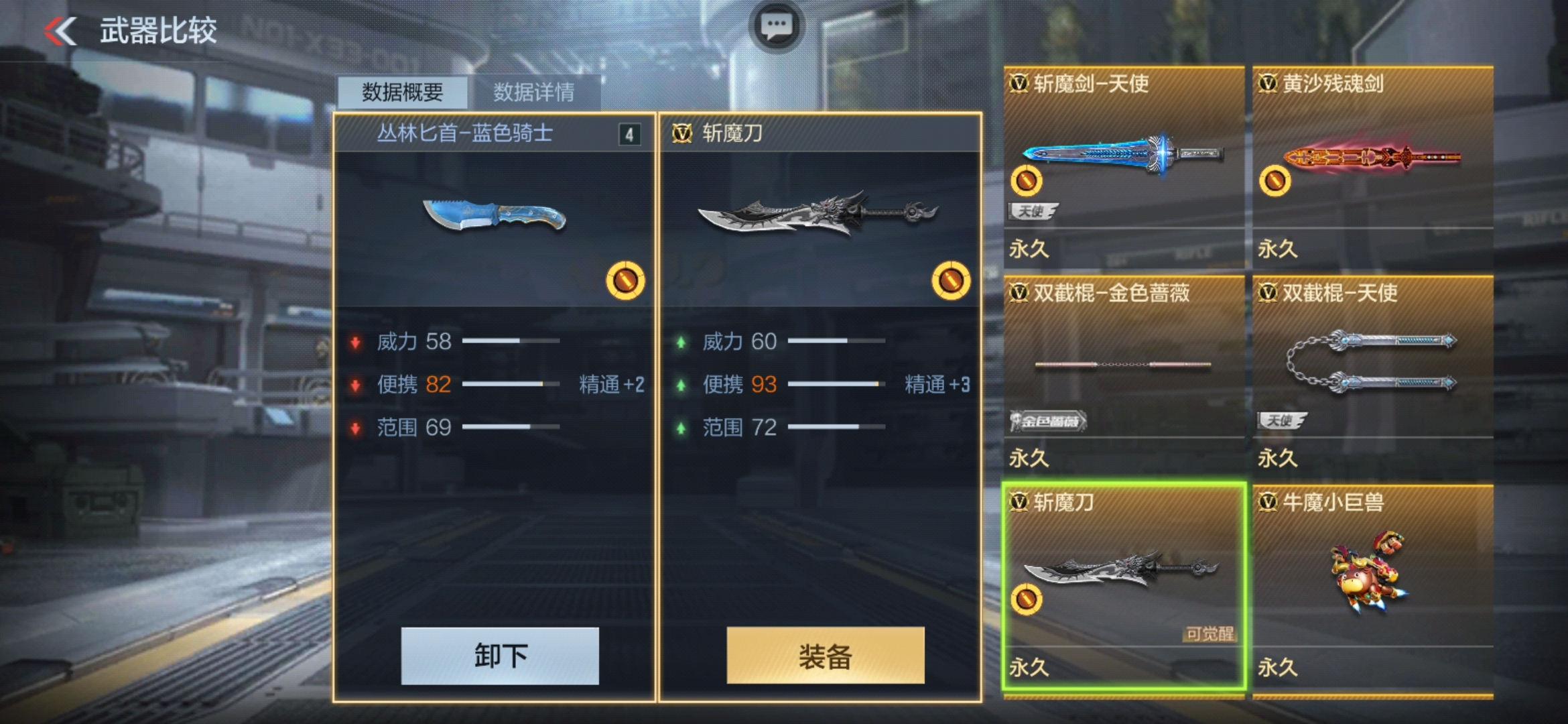
Task: Click the 威力 60 stat bar
Action: pyautogui.click(x=836, y=341)
